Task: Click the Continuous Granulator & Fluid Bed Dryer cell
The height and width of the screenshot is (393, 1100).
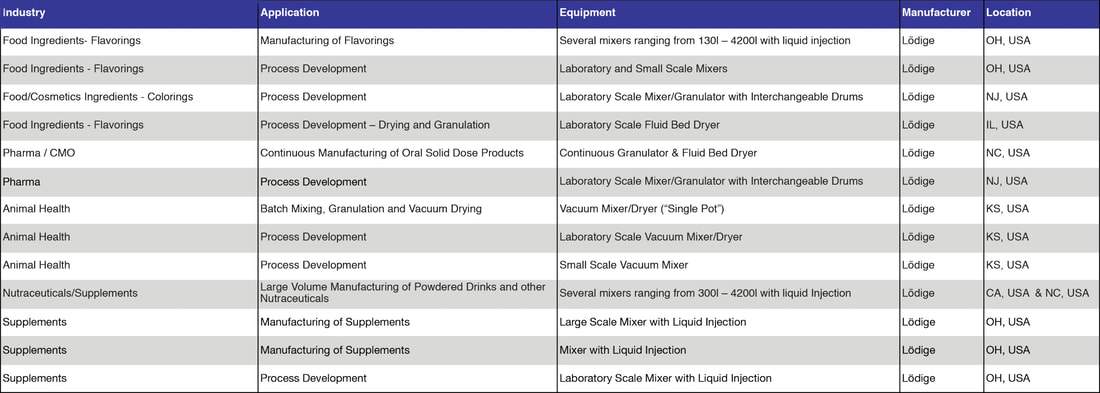Action: pos(728,154)
